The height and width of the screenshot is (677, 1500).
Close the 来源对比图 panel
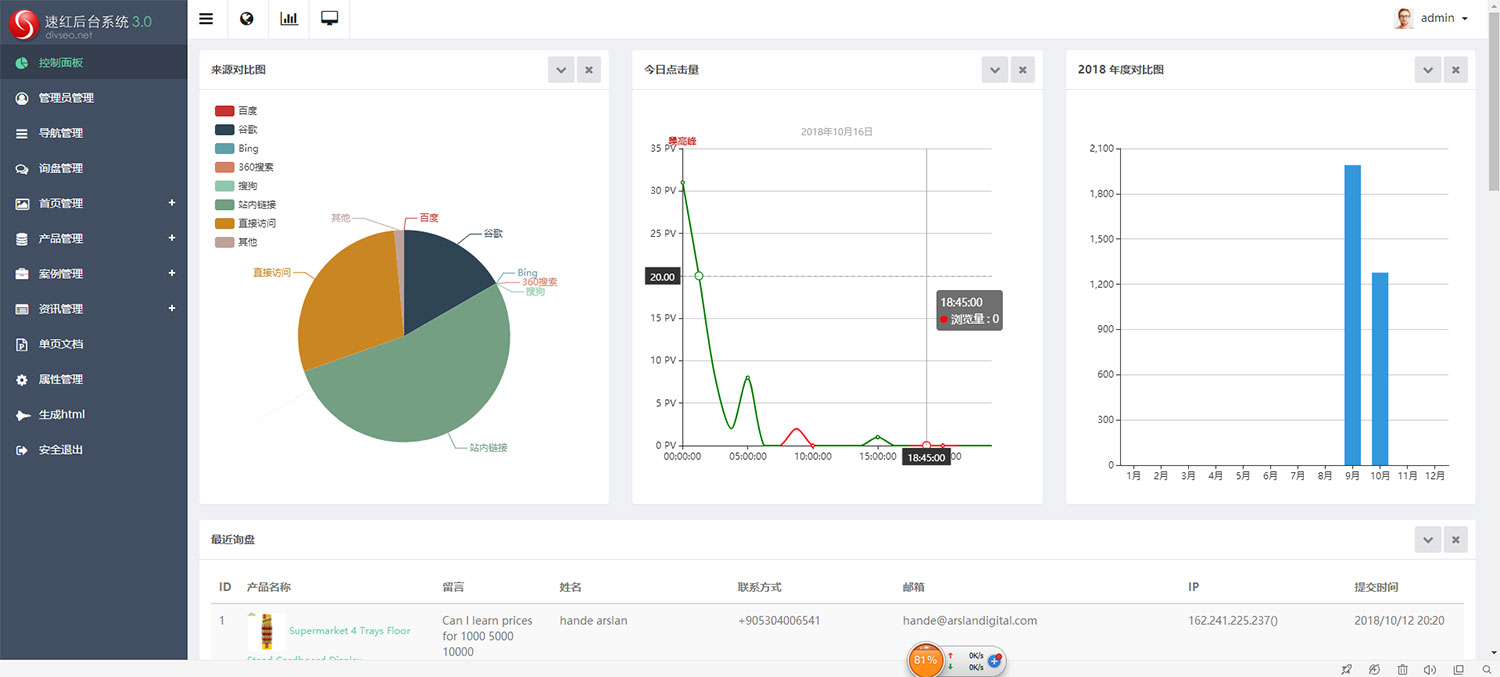589,70
